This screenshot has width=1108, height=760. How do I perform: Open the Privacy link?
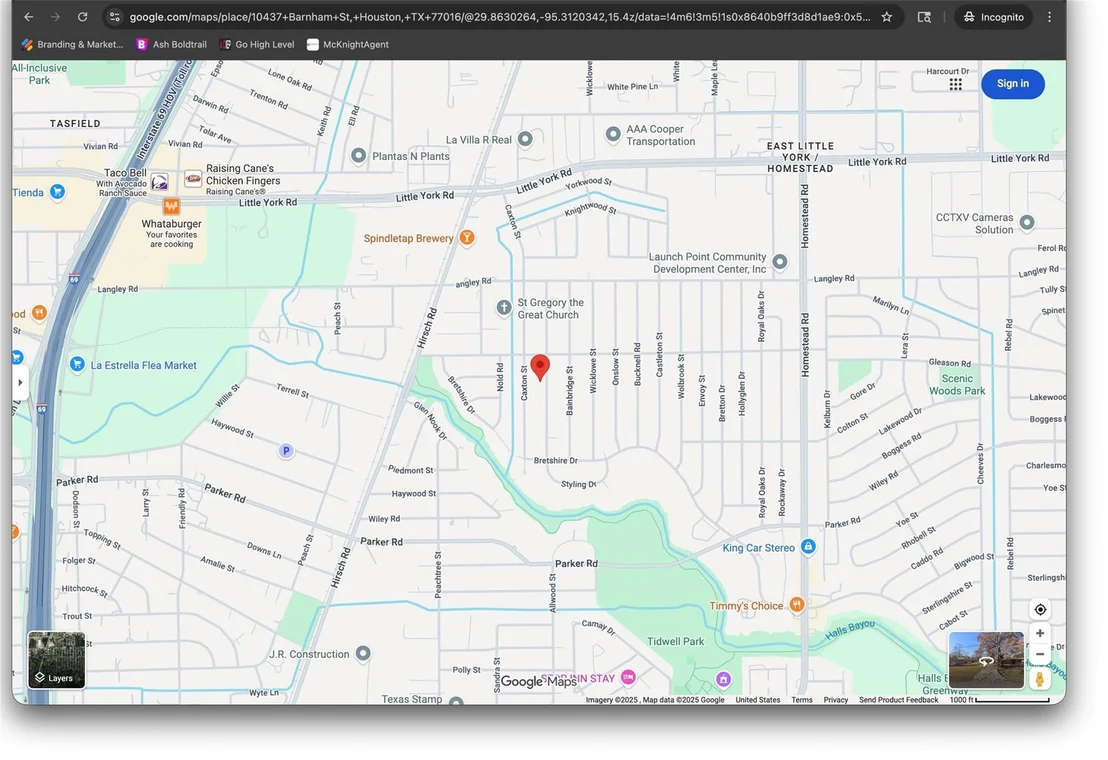[x=835, y=700]
